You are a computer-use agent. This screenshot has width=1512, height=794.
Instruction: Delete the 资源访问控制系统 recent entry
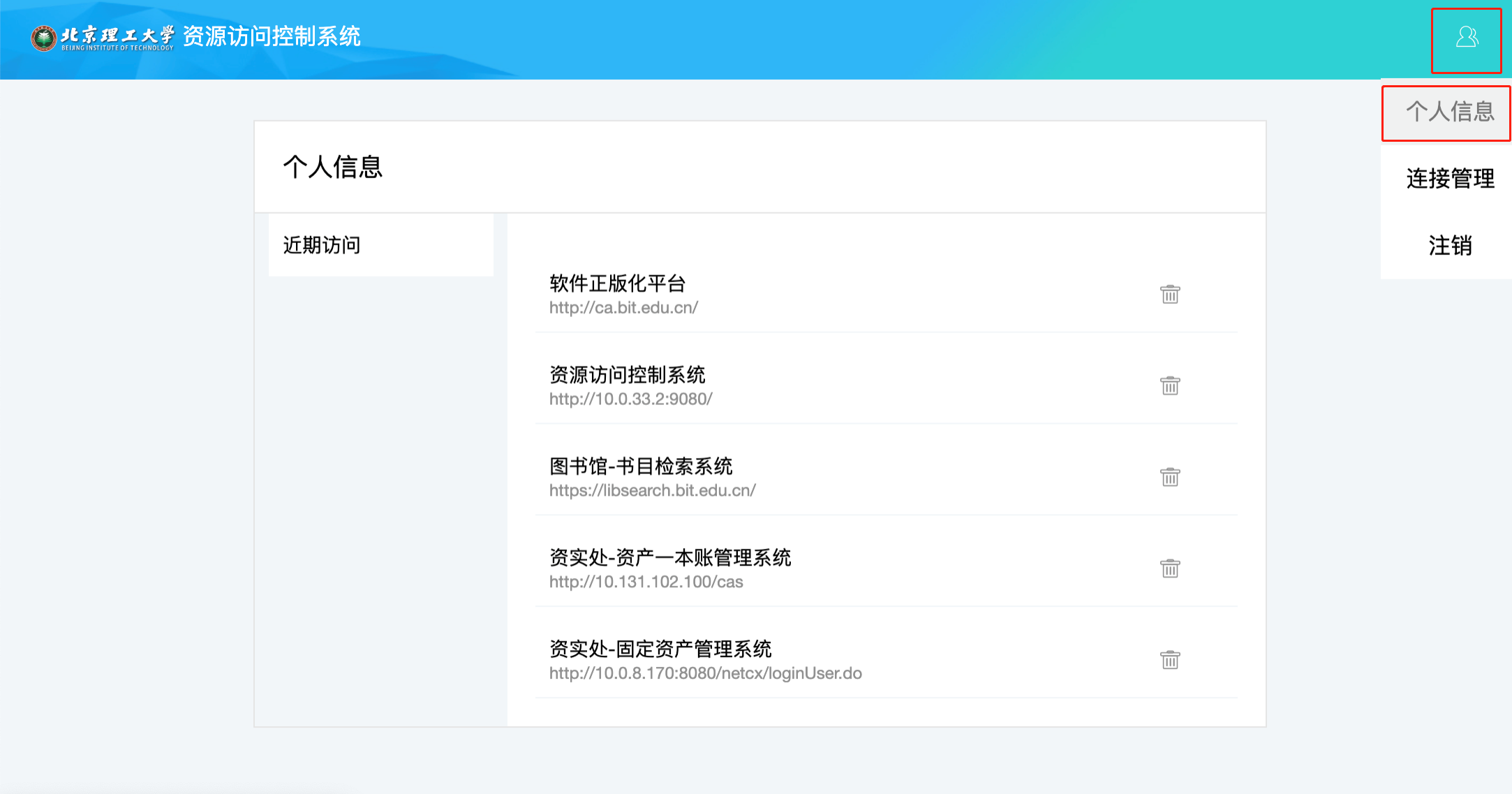tap(1170, 385)
